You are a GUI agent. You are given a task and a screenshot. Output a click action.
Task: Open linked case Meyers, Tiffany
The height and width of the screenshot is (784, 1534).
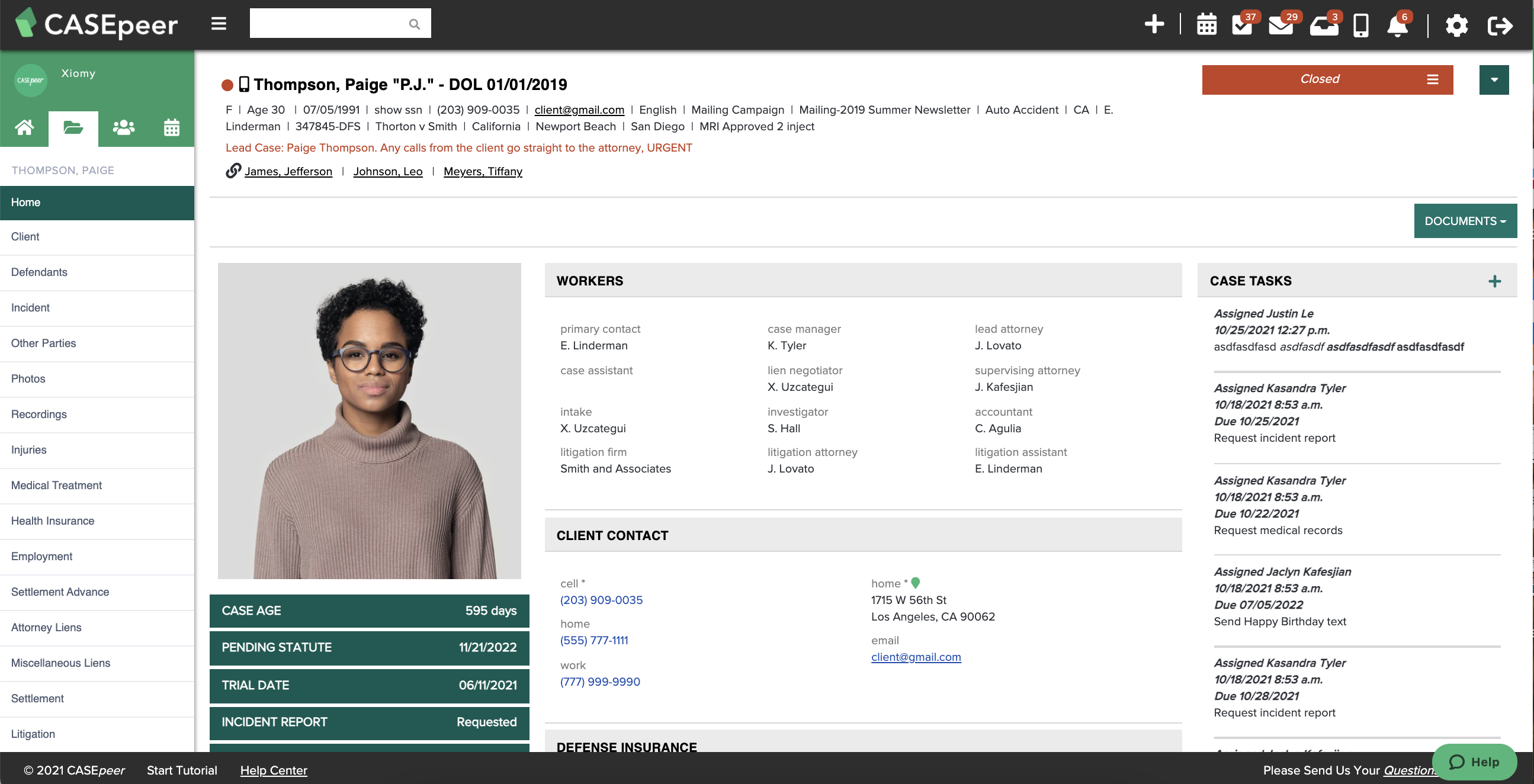pyautogui.click(x=483, y=172)
